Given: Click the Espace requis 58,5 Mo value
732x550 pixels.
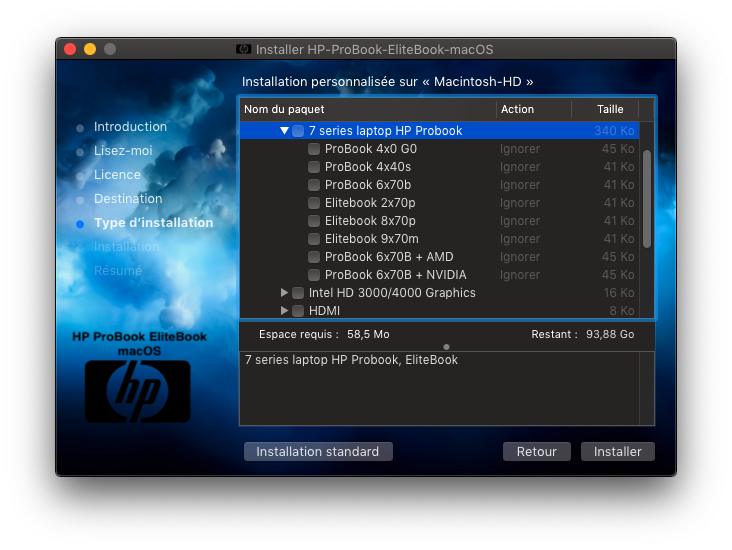Looking at the screenshot, I should click(x=368, y=334).
